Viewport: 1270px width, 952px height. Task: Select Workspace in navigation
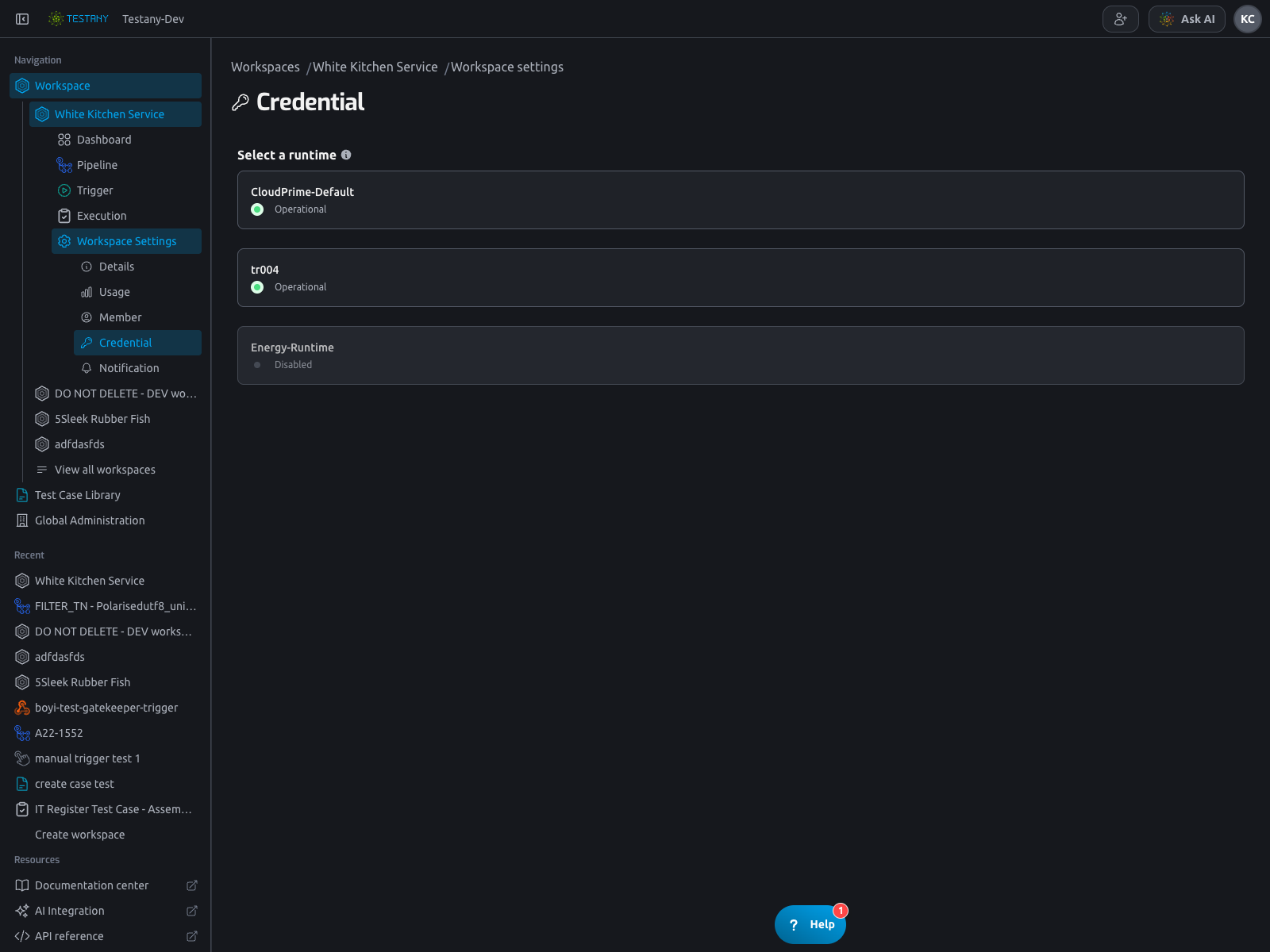click(106, 86)
